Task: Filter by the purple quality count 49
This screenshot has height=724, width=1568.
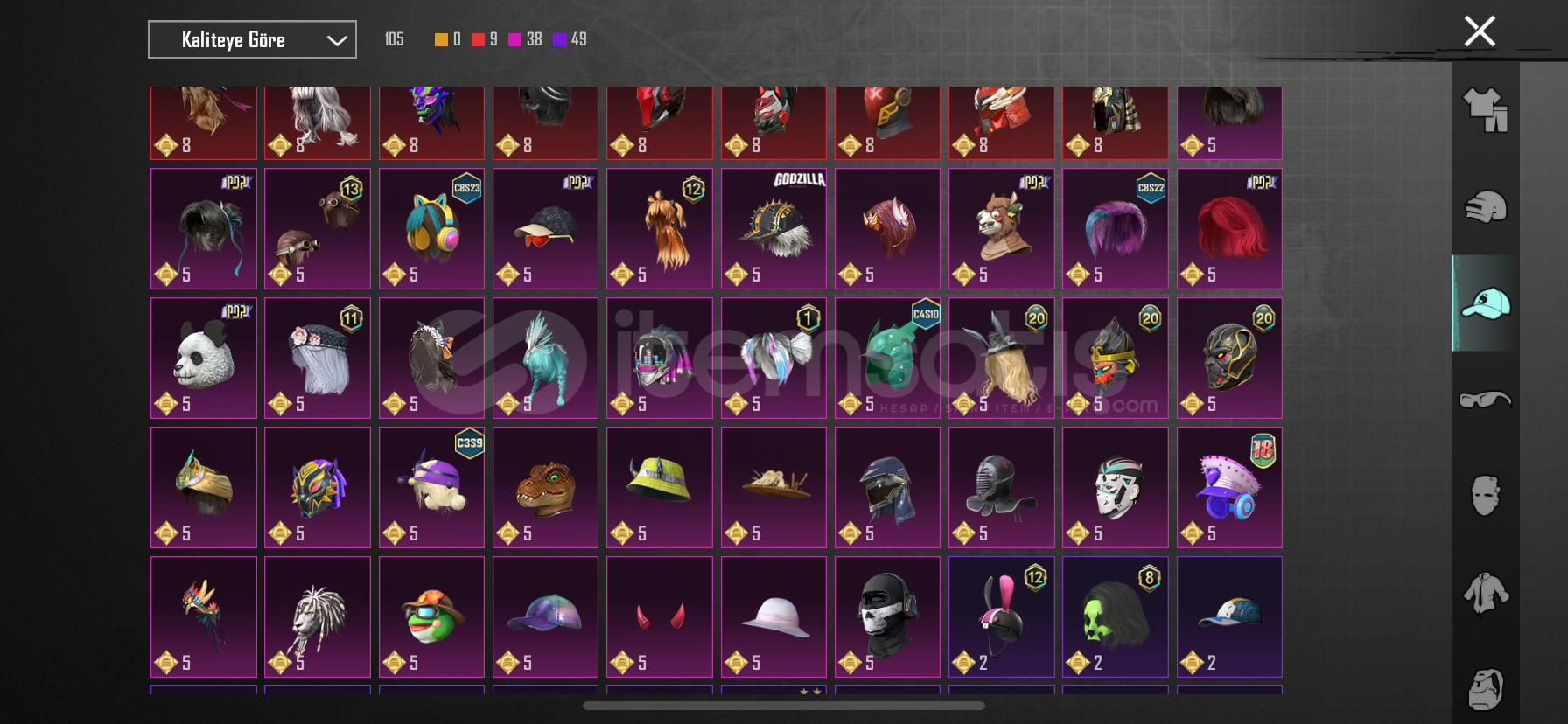Action: click(570, 39)
